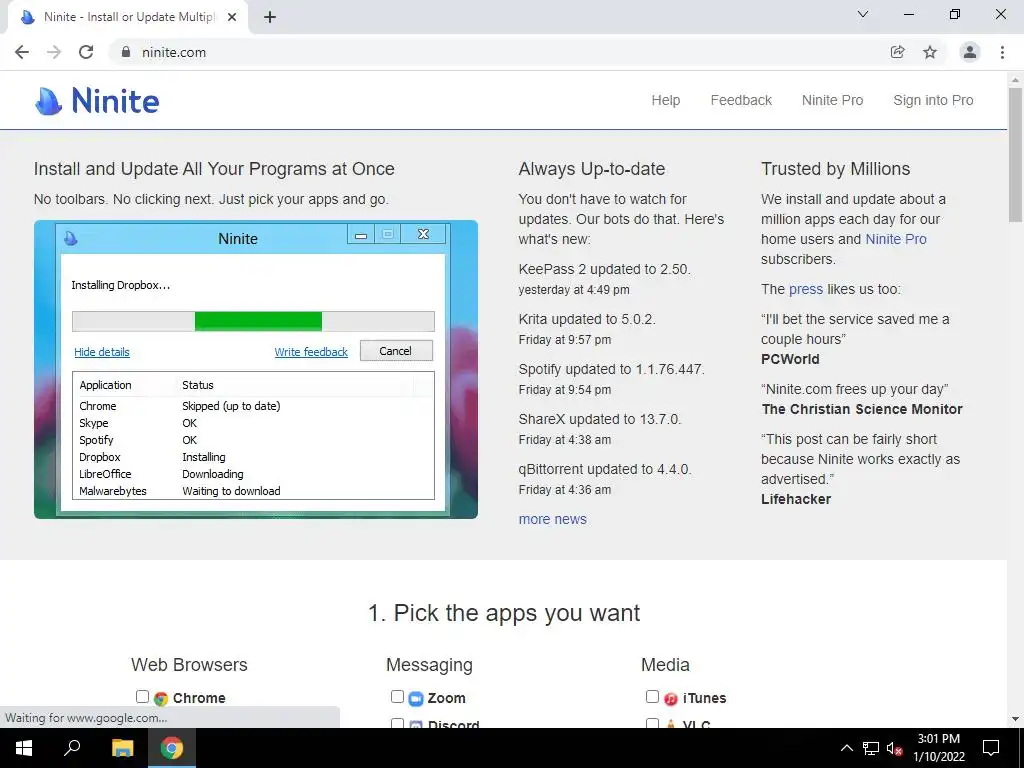The image size is (1024, 768).
Task: Click the 'Media' category heading
Action: 665,665
